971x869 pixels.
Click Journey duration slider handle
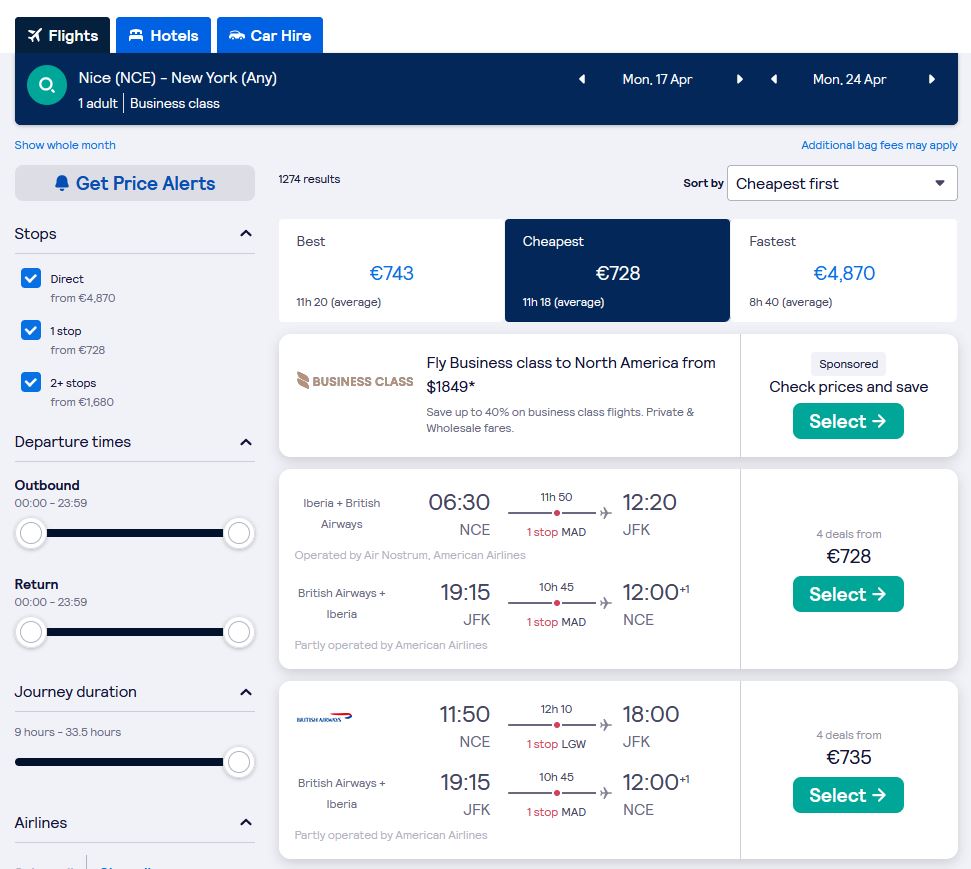(238, 762)
